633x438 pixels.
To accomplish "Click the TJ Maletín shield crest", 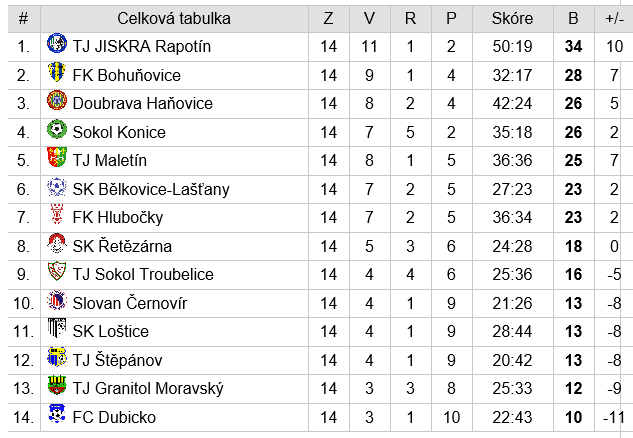I will pyautogui.click(x=57, y=157).
